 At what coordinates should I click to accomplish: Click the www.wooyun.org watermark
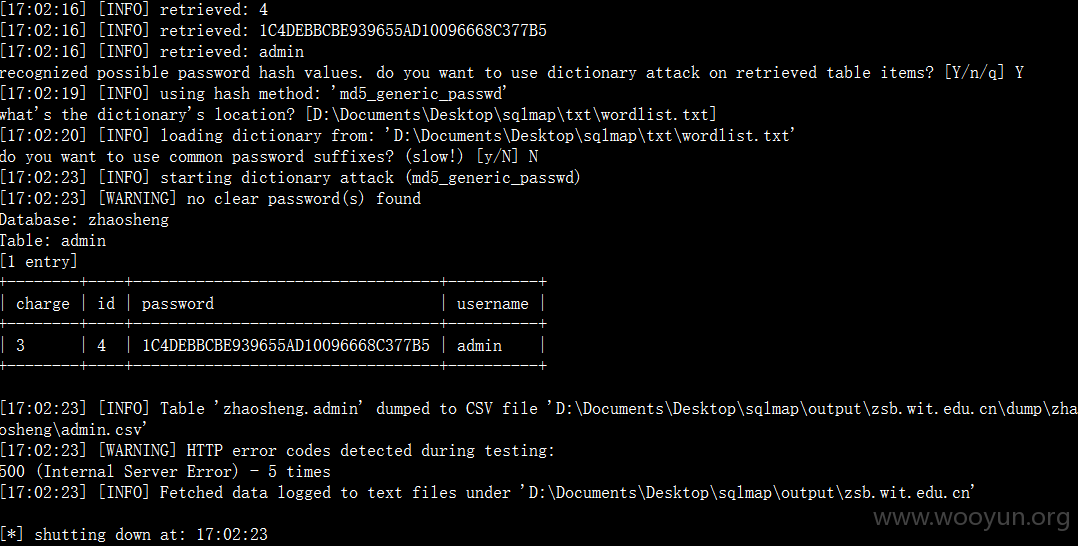[x=972, y=518]
